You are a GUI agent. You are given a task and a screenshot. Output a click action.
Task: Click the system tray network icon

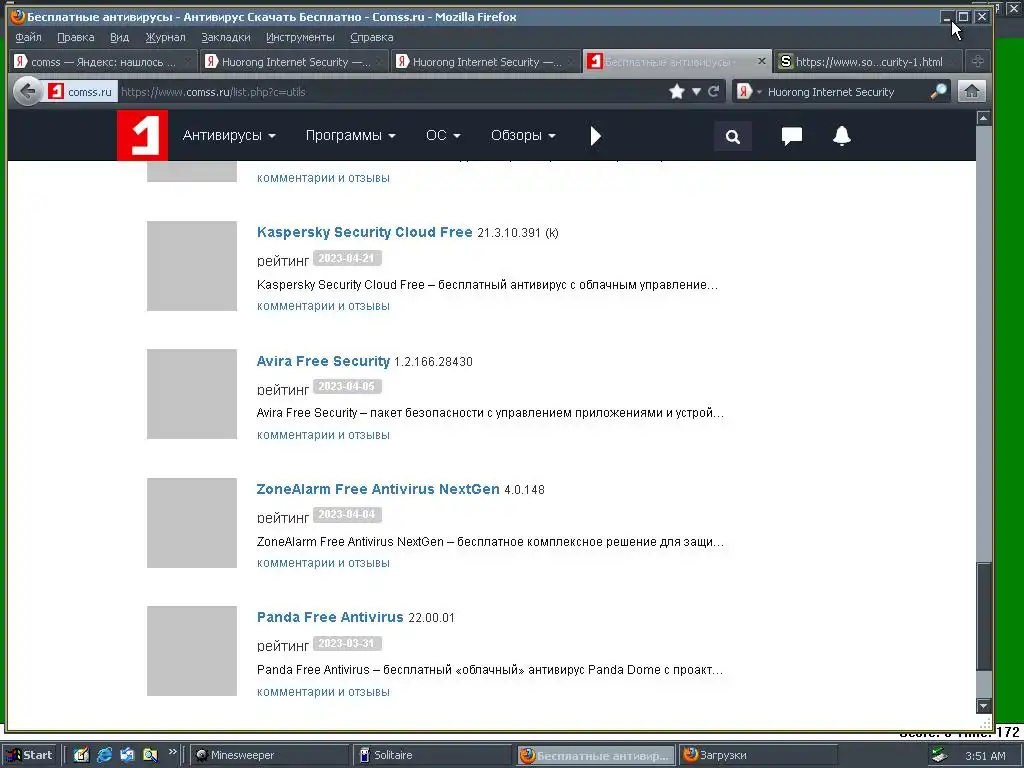tap(939, 755)
